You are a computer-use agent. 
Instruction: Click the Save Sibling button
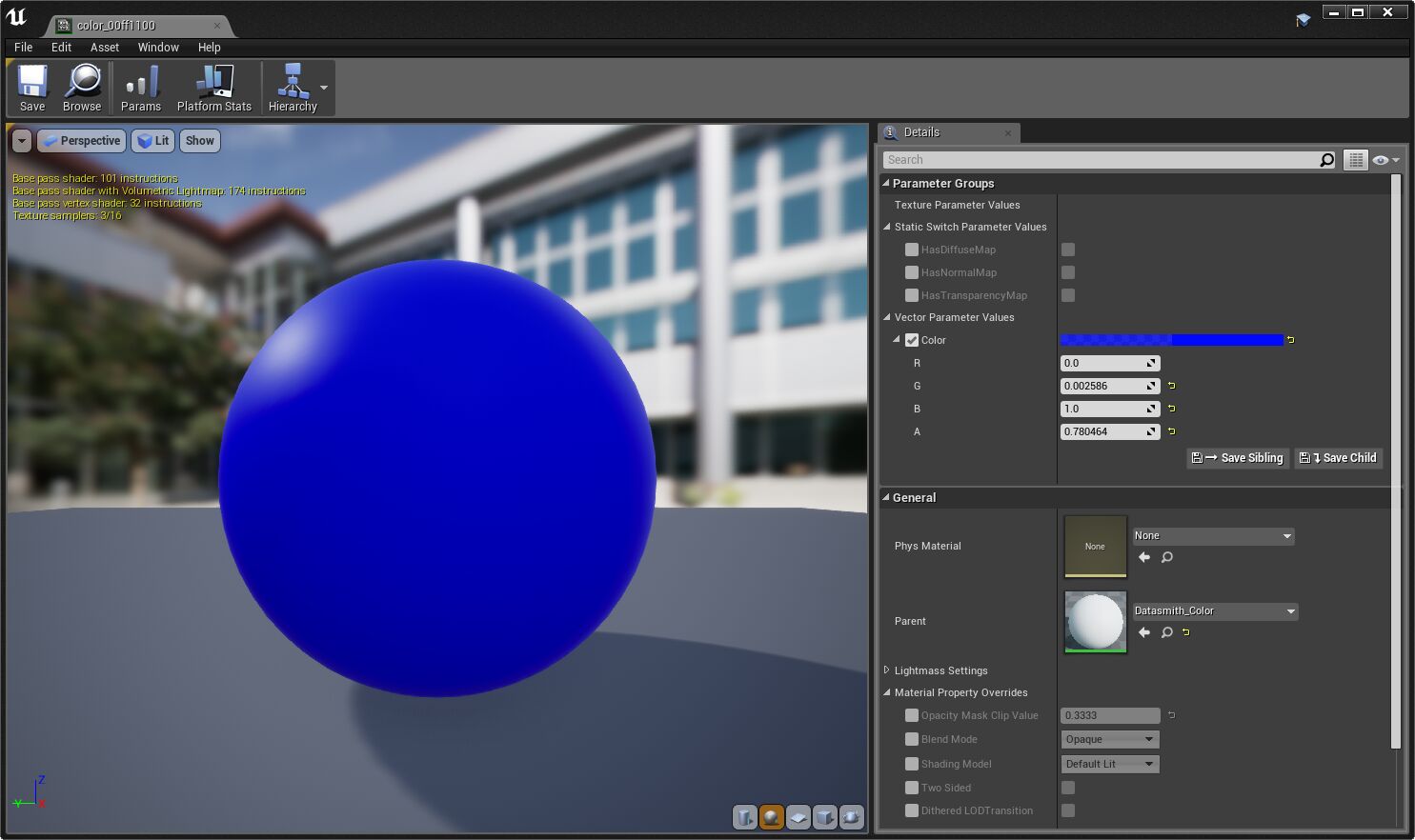click(x=1237, y=458)
